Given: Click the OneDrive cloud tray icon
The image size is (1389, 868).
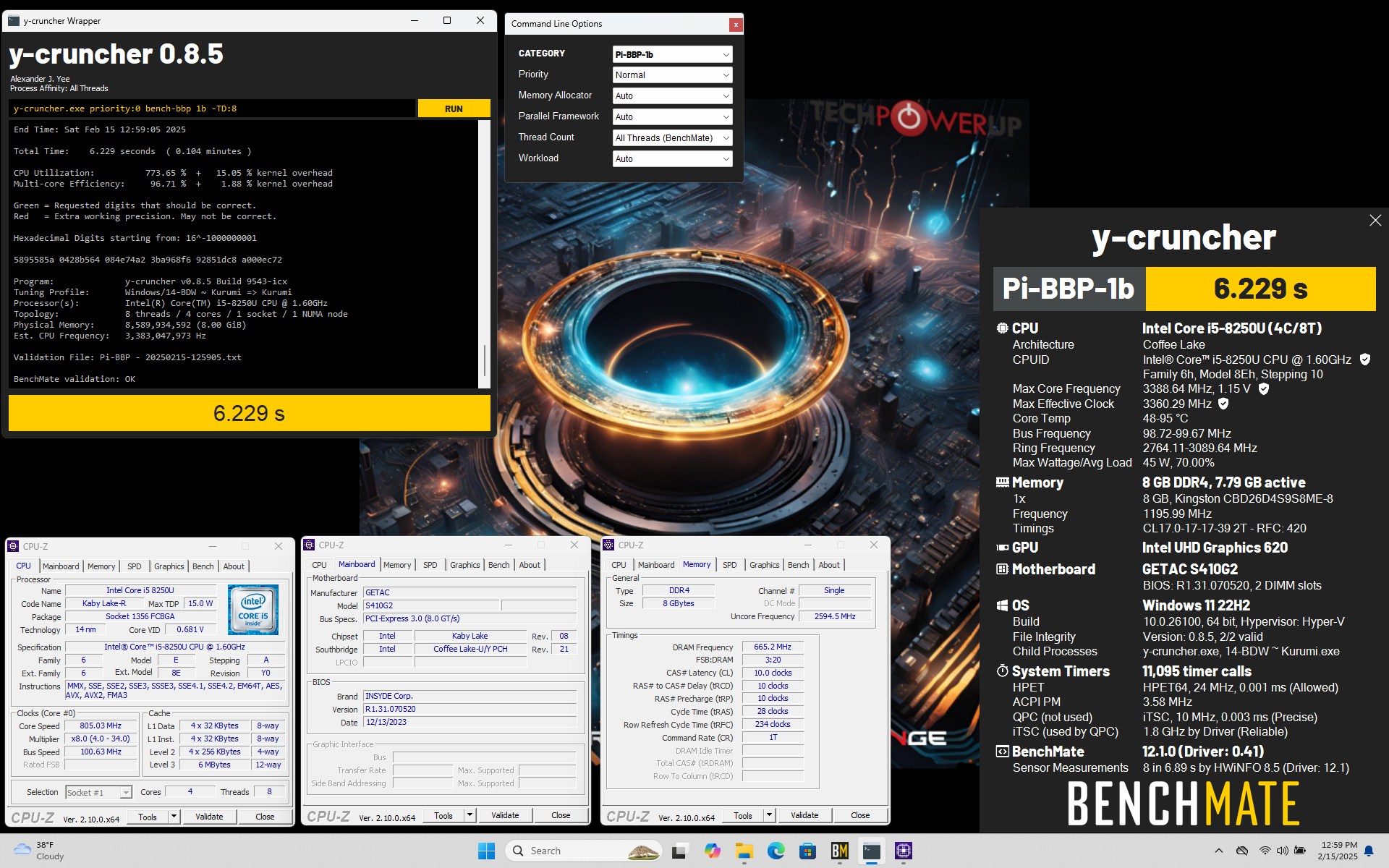Looking at the screenshot, I should point(1242,851).
